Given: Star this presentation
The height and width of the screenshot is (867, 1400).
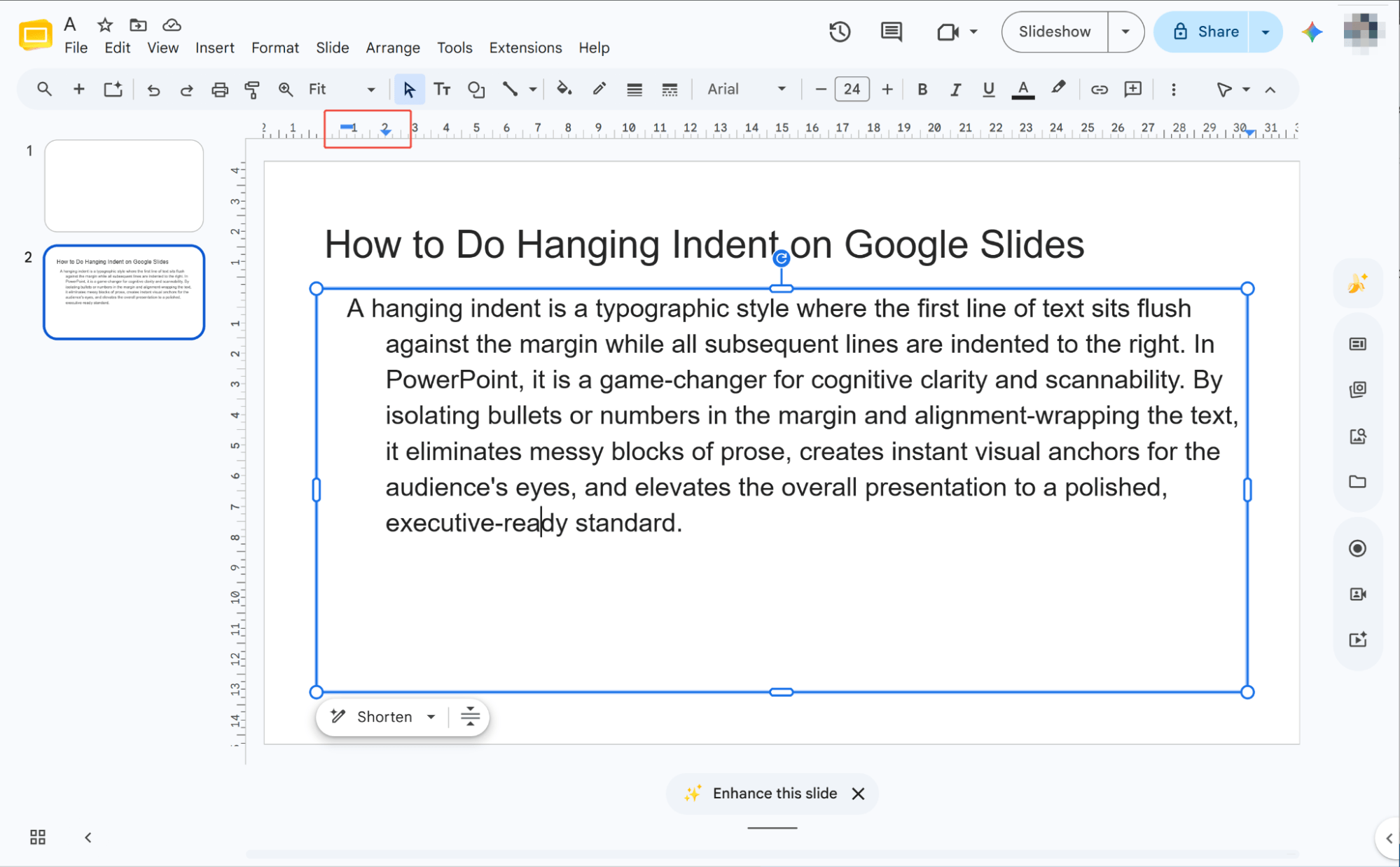Looking at the screenshot, I should pyautogui.click(x=105, y=25).
